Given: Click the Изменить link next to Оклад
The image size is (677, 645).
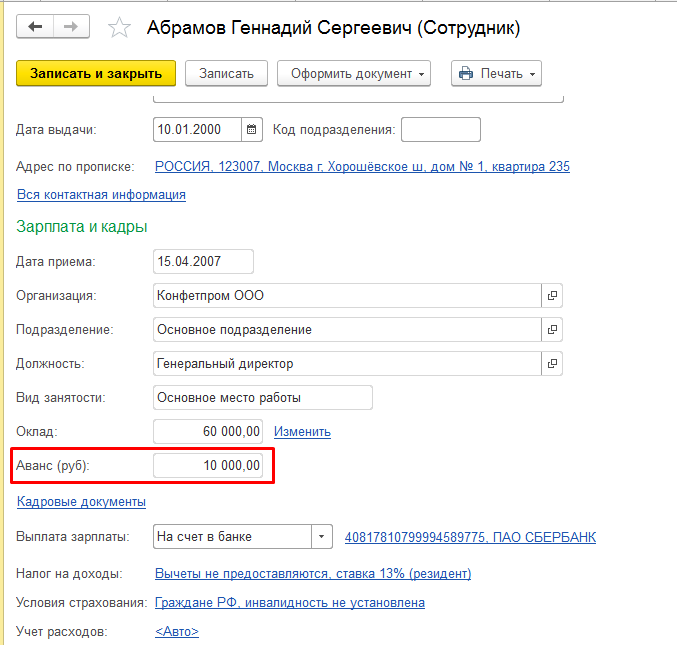Looking at the screenshot, I should coord(302,432).
